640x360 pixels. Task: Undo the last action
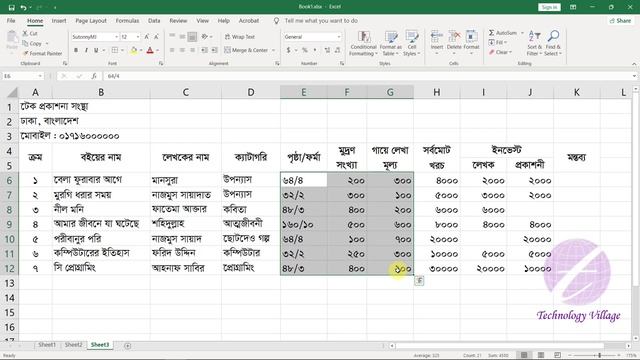pyautogui.click(x=23, y=7)
